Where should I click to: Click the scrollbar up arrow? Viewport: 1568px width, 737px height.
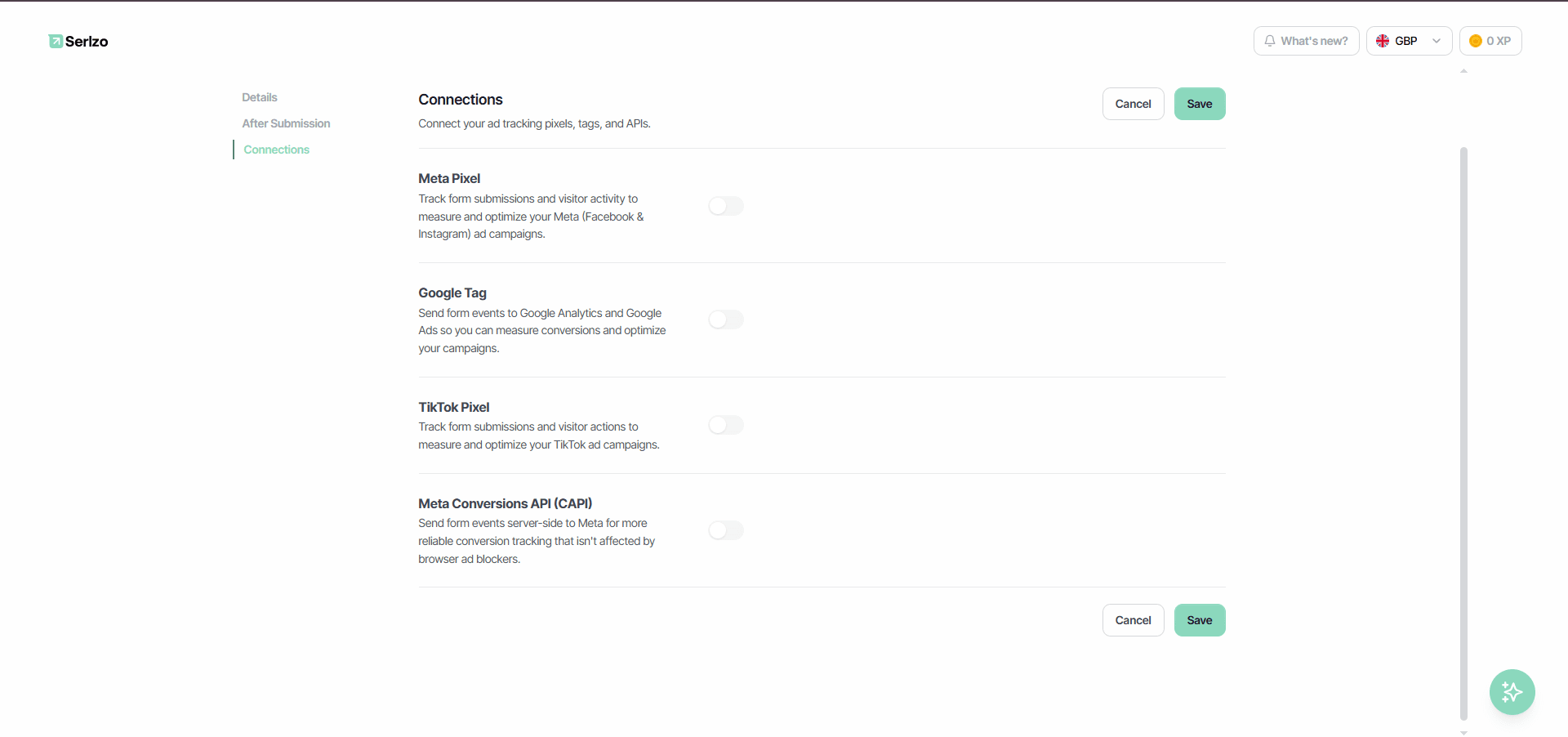pos(1463,71)
